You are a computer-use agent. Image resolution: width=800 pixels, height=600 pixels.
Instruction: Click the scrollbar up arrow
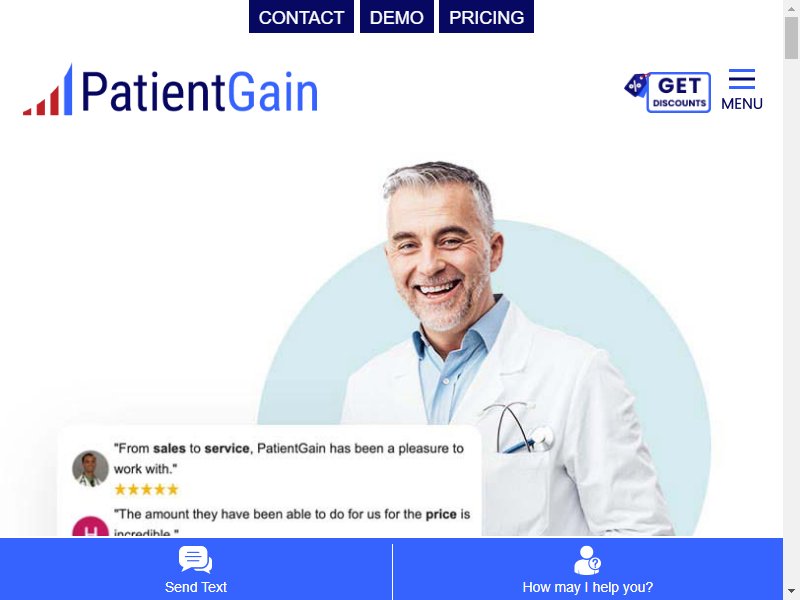[791, 7]
